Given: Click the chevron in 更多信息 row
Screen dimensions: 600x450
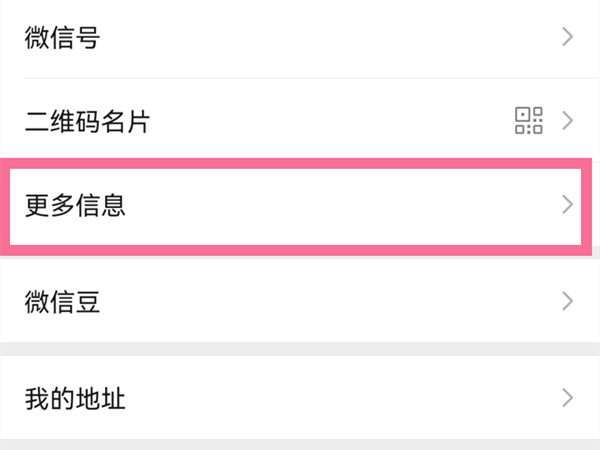Looking at the screenshot, I should pyautogui.click(x=567, y=205).
